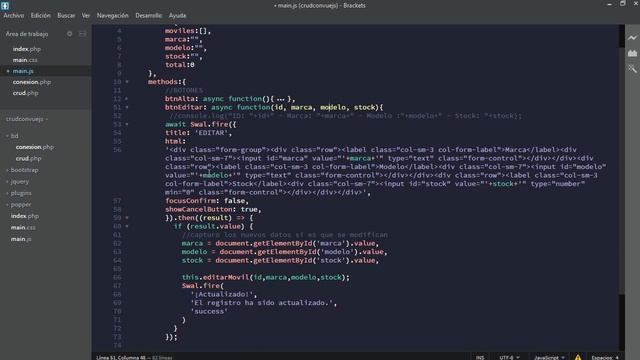Open the Extension Manager brick icon
The image size is (640, 360).
632,53
